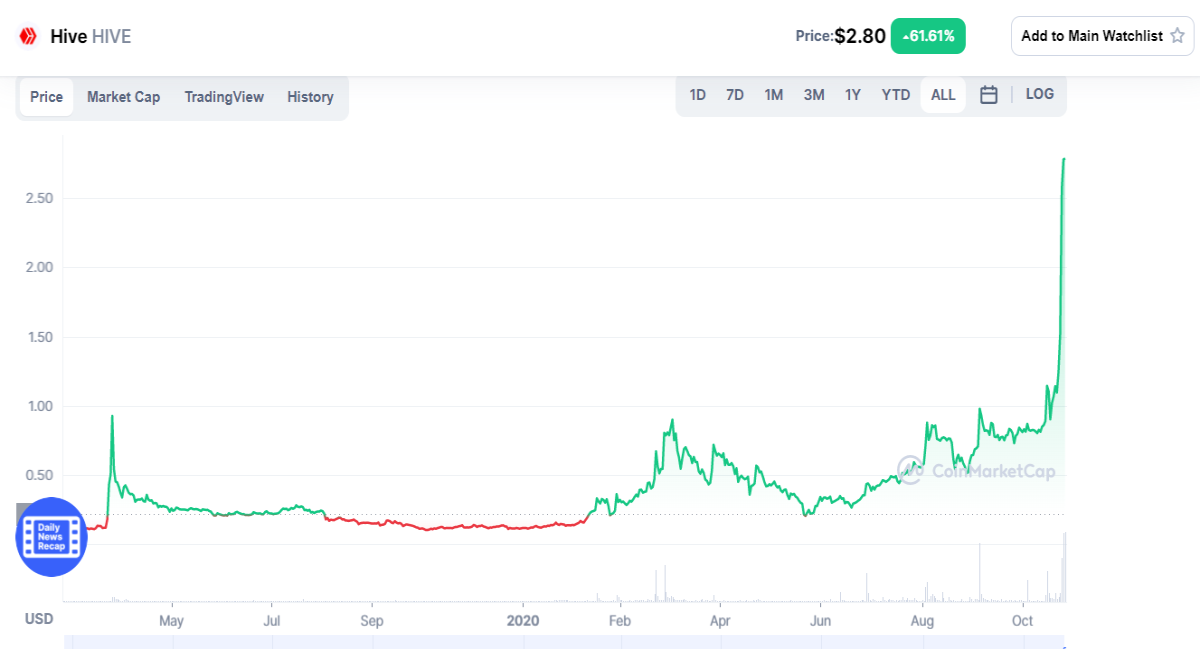Select the Price chart tab
Viewport: 1200px width, 649px height.
click(x=46, y=97)
